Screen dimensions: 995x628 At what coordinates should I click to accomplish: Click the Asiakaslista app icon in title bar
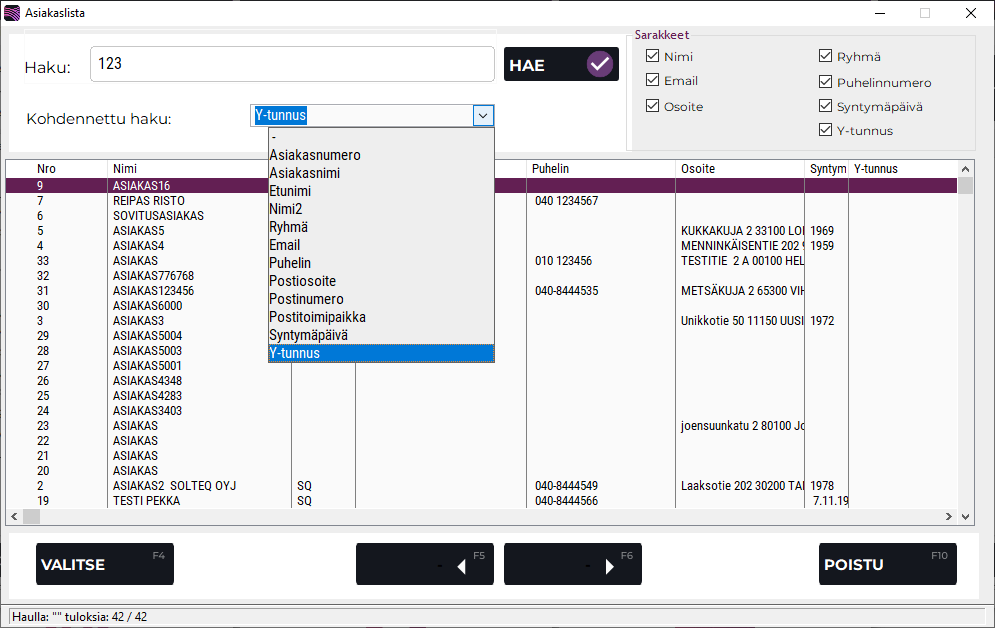pos(12,13)
